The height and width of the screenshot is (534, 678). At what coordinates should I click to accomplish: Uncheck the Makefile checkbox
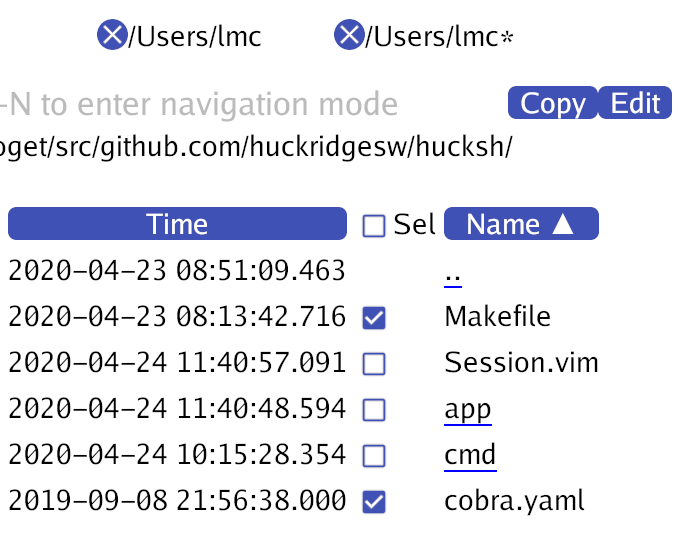pyautogui.click(x=374, y=318)
